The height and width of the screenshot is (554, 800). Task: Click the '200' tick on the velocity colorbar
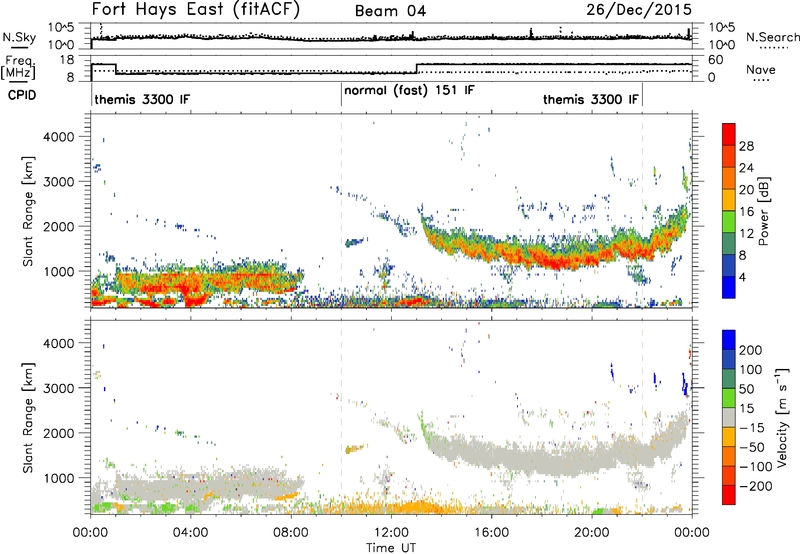coord(751,350)
